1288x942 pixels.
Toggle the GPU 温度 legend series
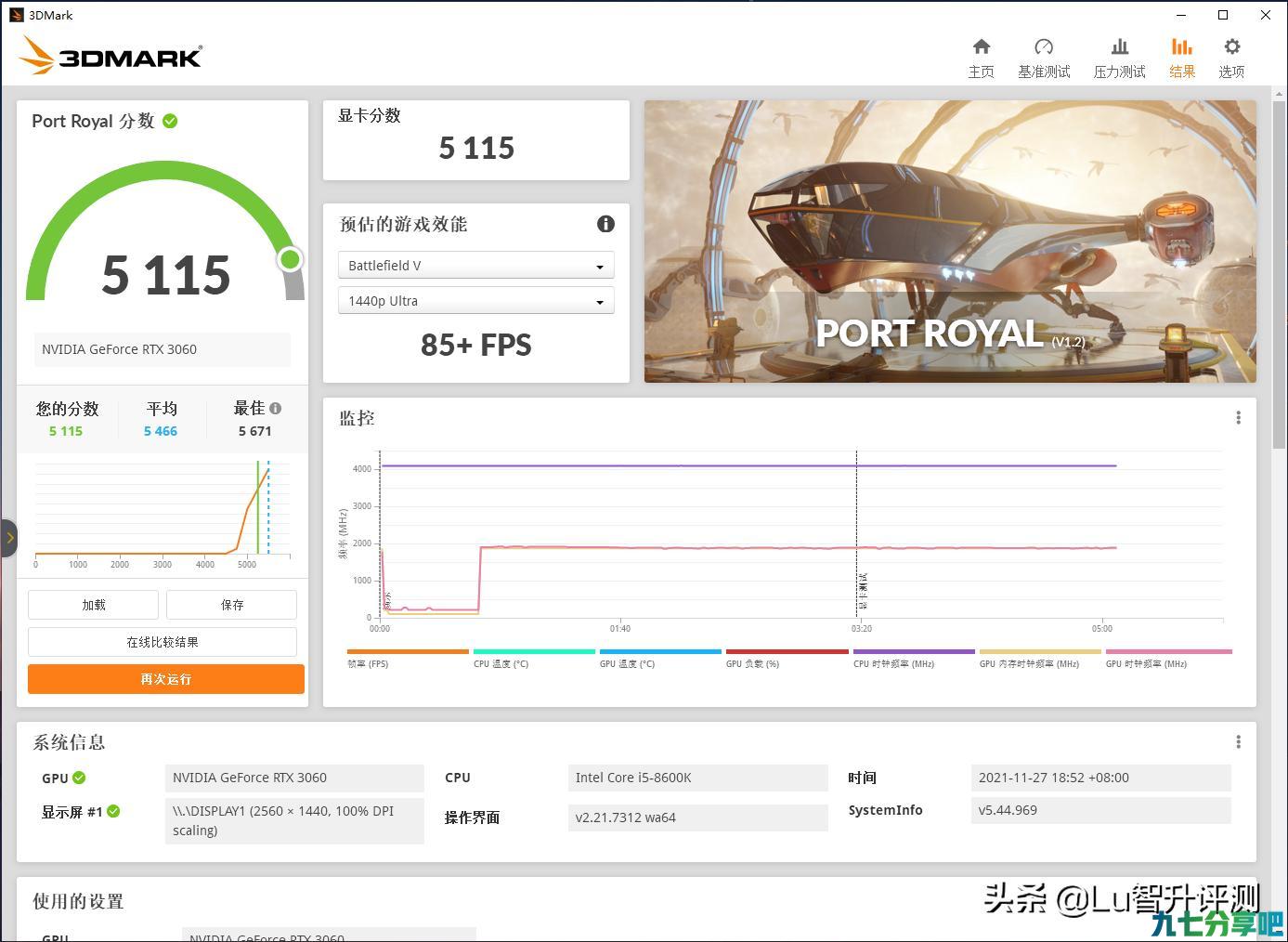click(x=660, y=658)
